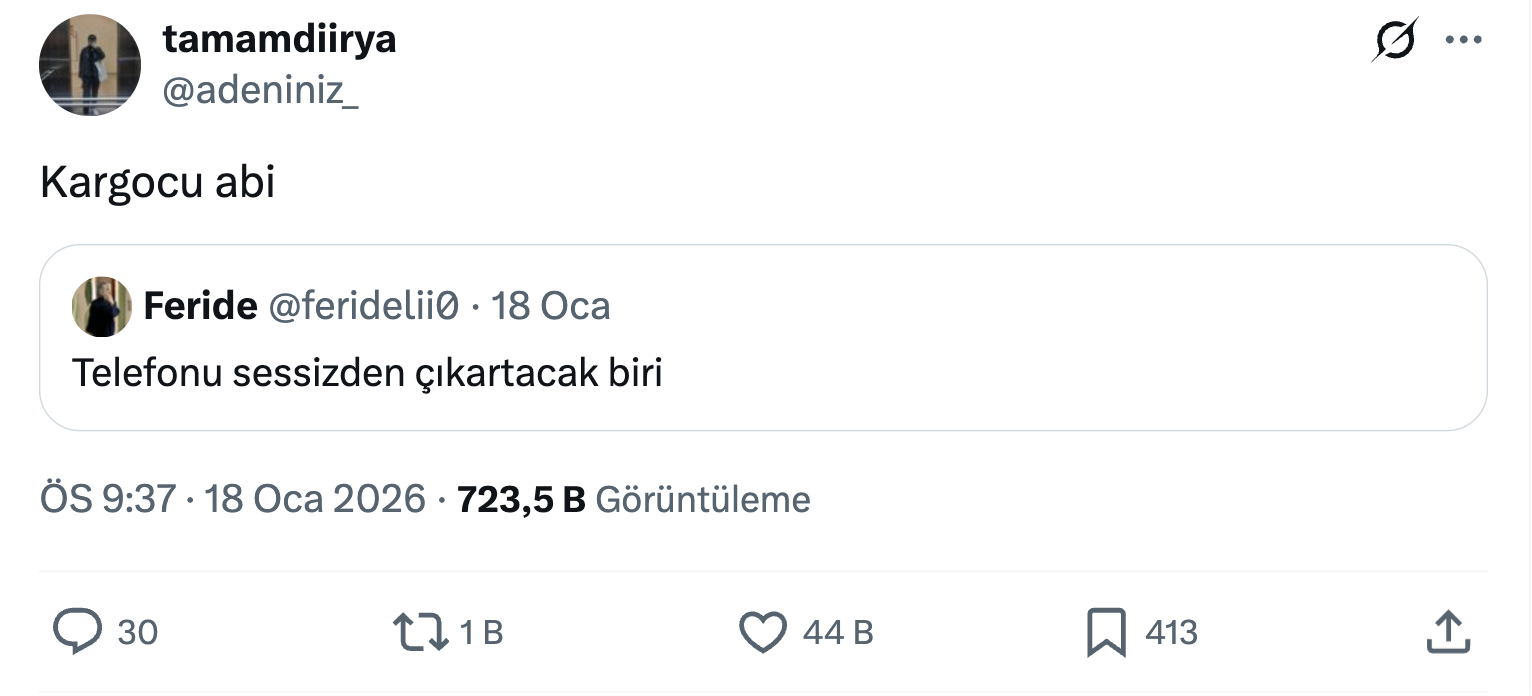The height and width of the screenshot is (696, 1532).
Task: Open the share icon for this tweet
Action: (x=1449, y=631)
